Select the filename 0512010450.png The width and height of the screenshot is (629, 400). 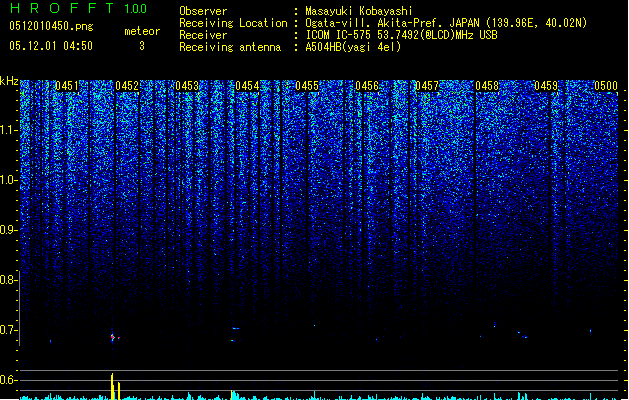[x=51, y=26]
